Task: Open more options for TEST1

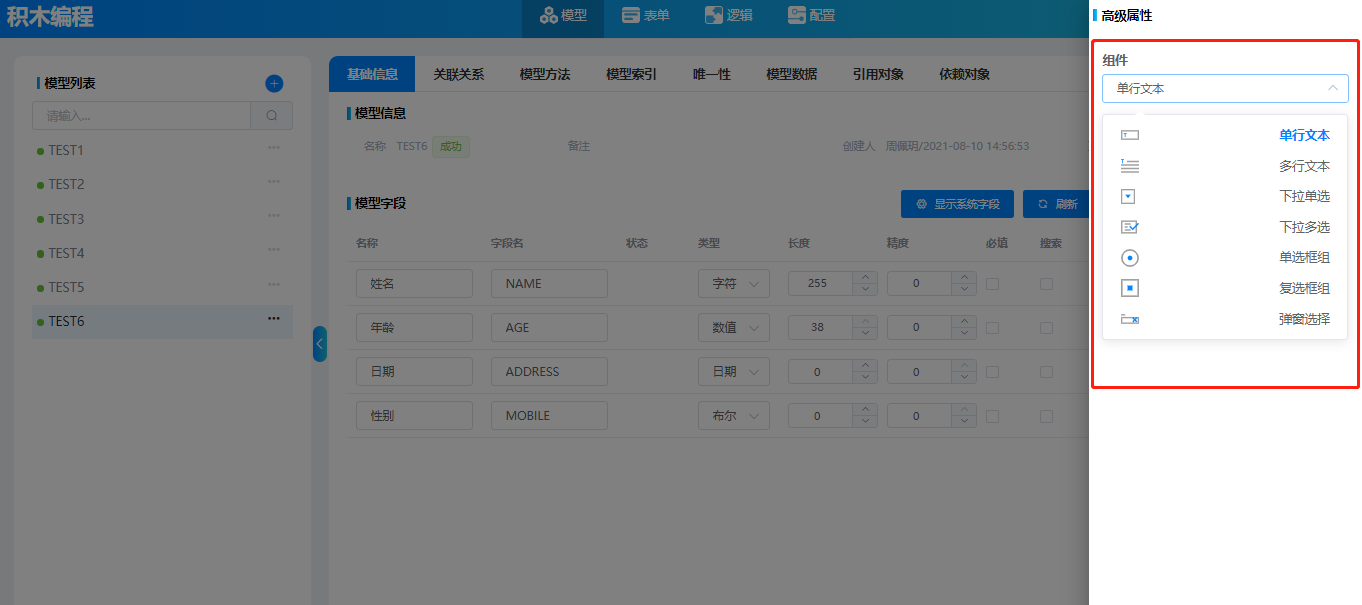Action: (274, 148)
